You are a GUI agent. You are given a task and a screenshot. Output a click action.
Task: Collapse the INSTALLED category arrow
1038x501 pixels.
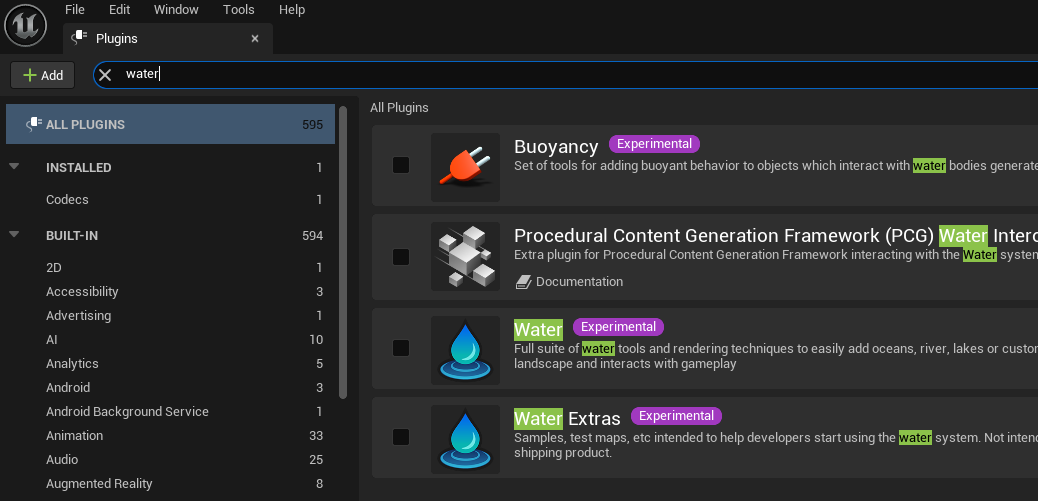click(15, 167)
